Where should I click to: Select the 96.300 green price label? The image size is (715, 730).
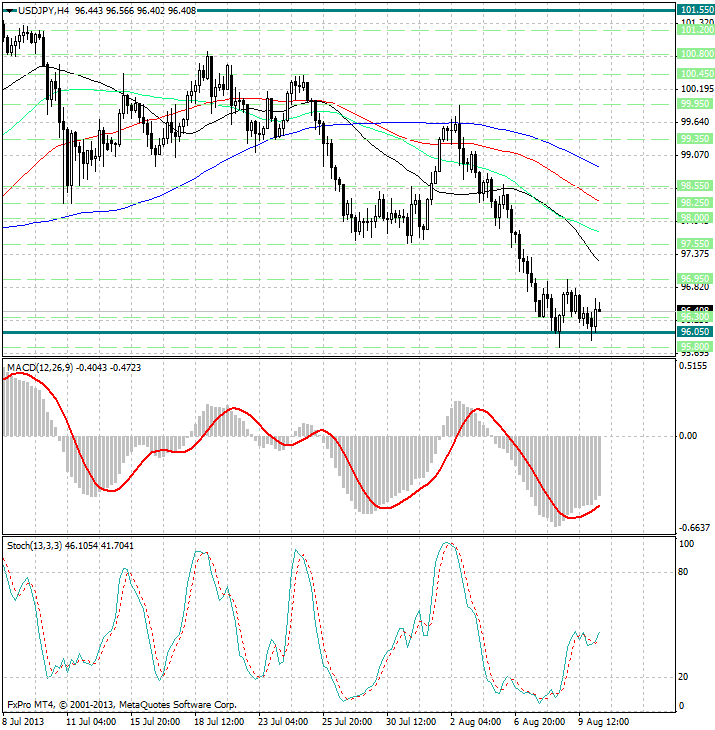pos(695,317)
